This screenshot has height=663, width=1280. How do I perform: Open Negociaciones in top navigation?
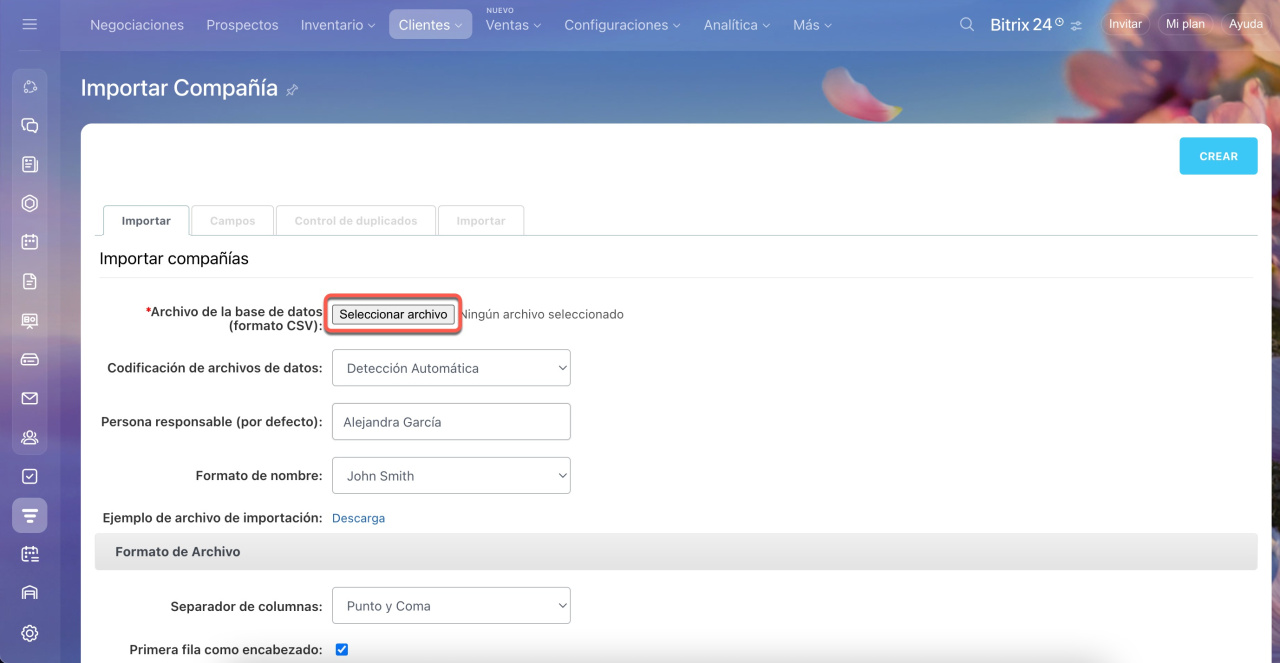tap(137, 25)
